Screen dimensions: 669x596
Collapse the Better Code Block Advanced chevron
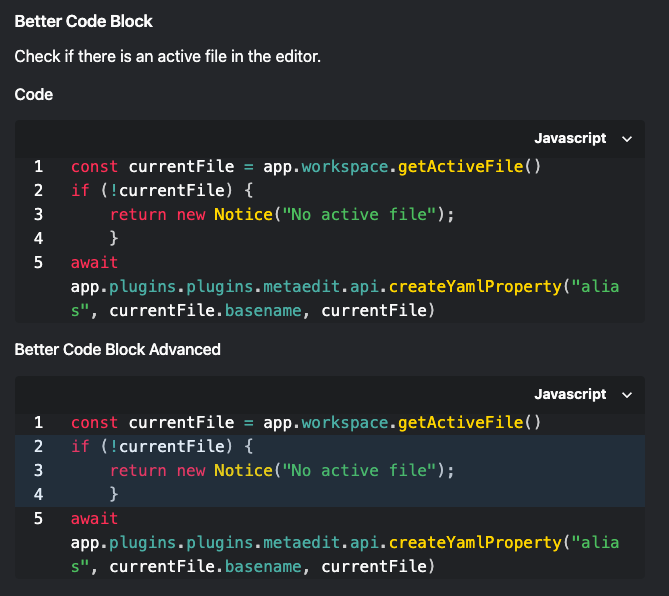coord(627,395)
